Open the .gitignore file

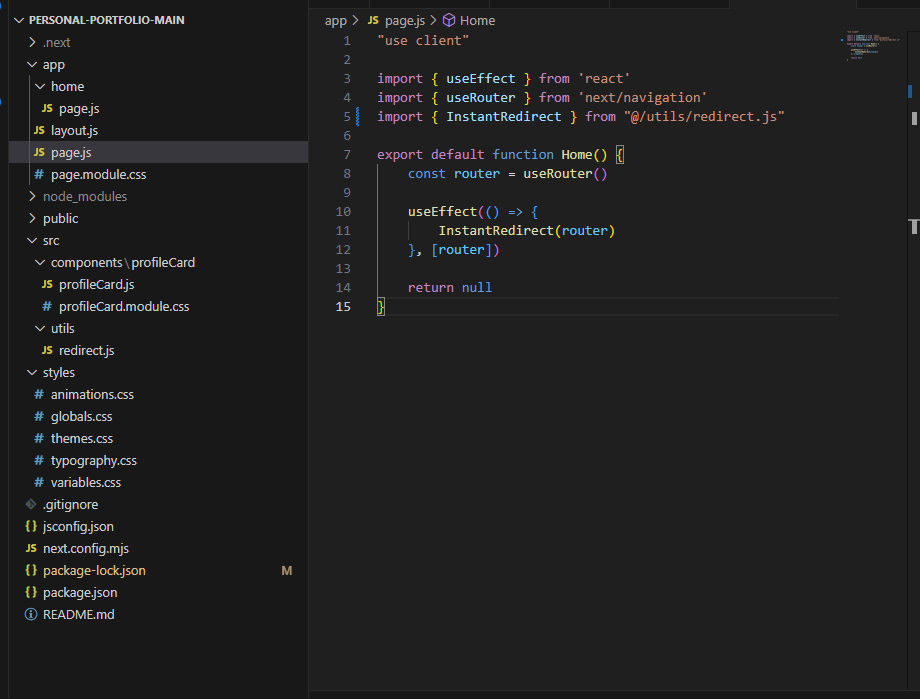pos(70,504)
